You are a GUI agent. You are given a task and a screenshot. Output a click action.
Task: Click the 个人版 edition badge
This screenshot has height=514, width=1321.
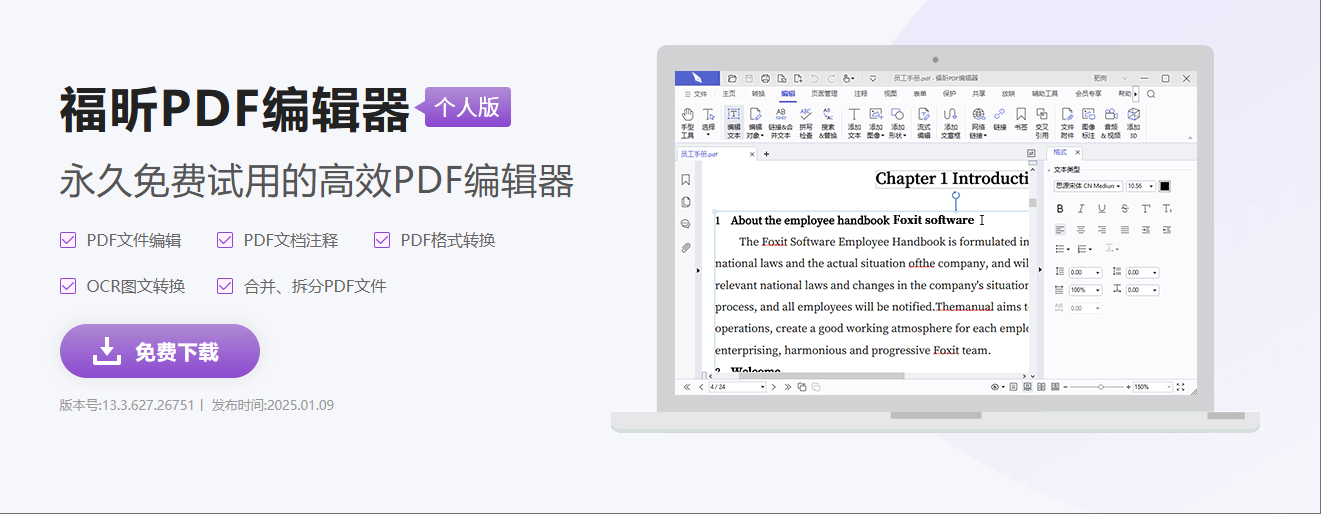click(468, 107)
